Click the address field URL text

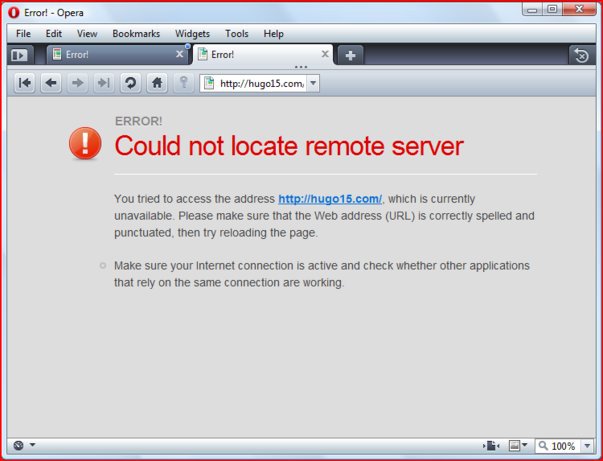point(262,83)
